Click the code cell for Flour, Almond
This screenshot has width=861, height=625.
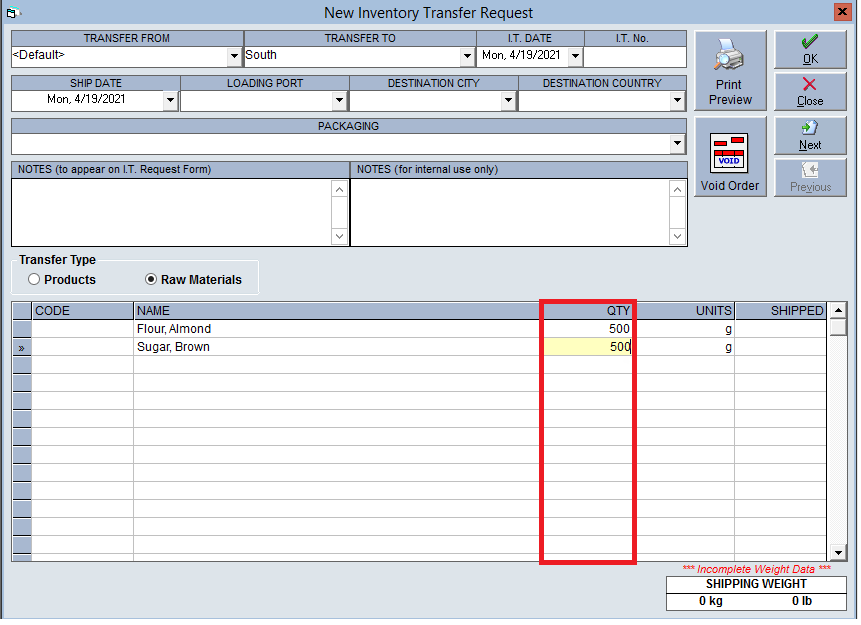[83, 330]
